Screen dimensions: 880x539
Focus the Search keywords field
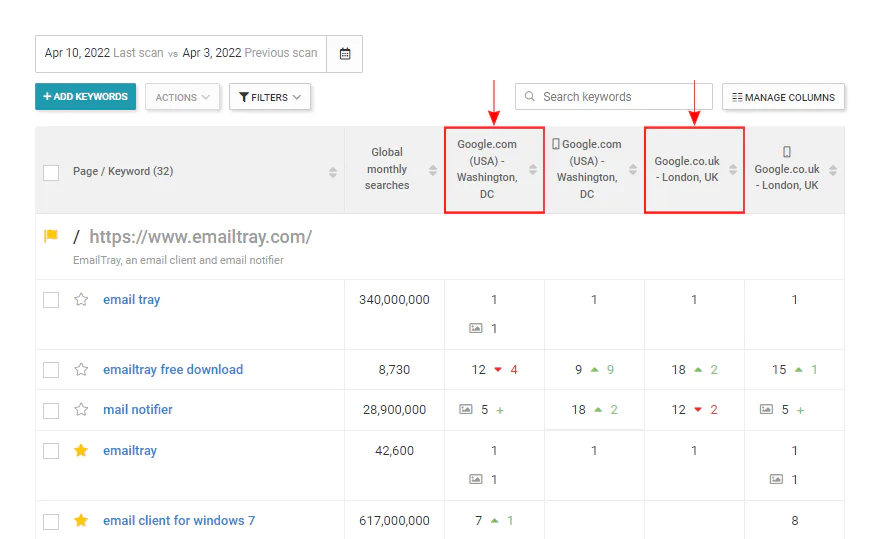(614, 97)
